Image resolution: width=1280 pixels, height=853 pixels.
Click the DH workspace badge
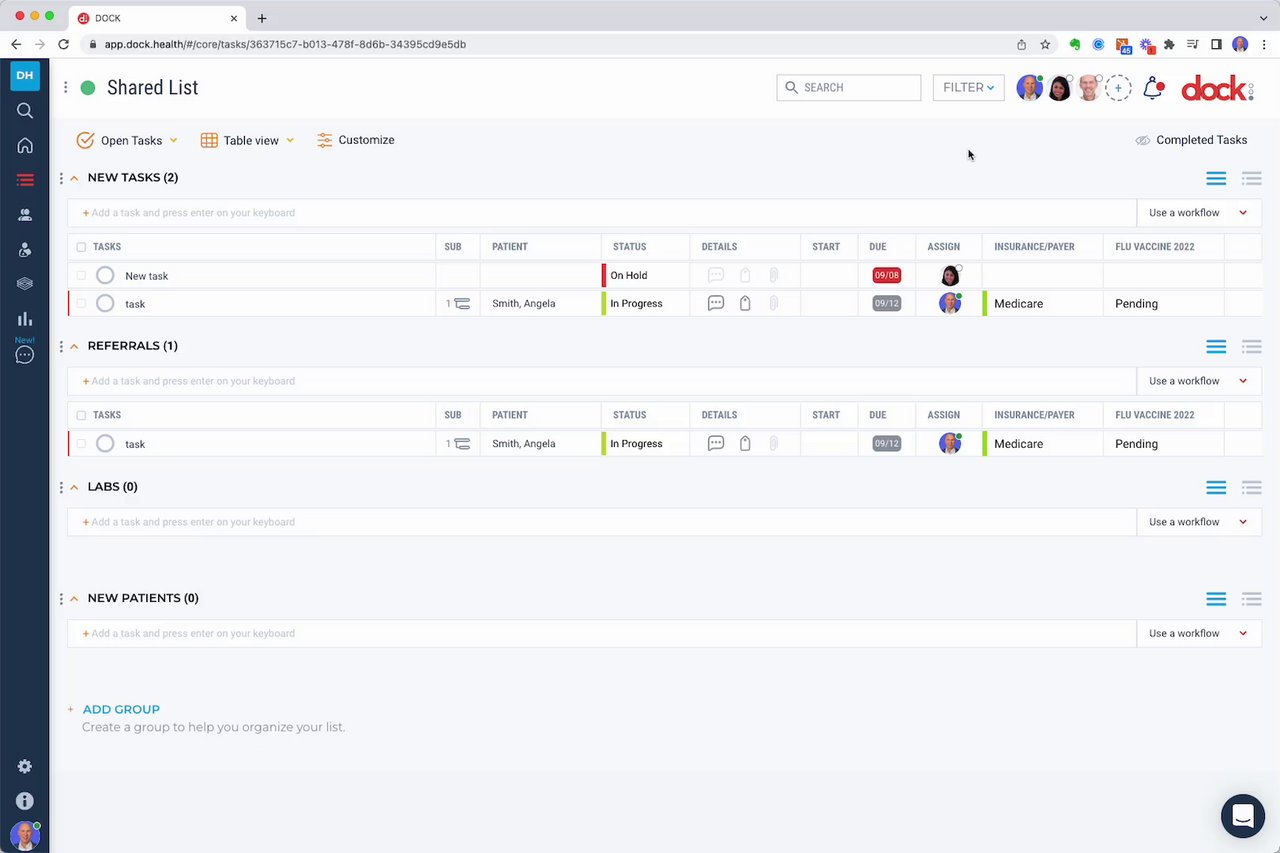click(25, 75)
